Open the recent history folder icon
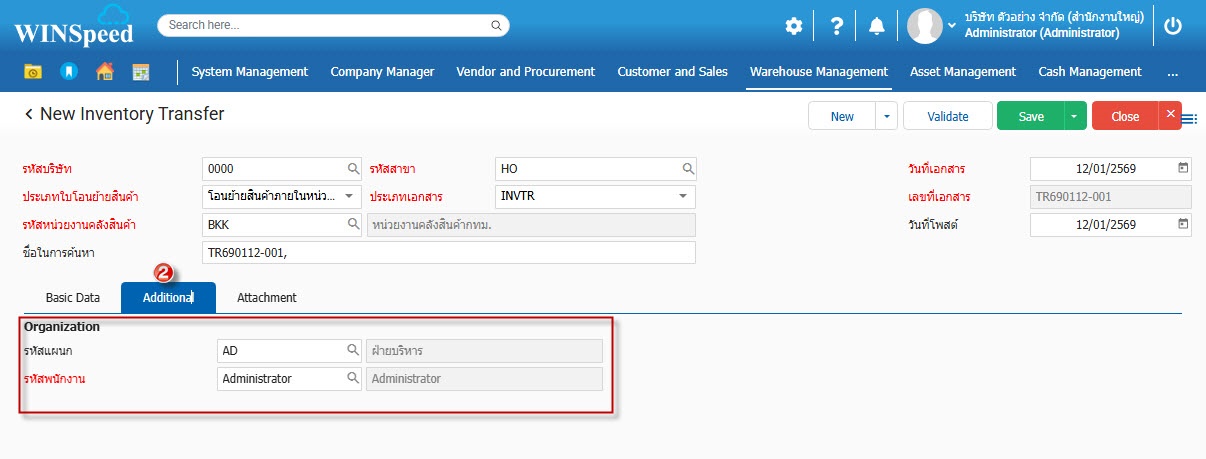This screenshot has width=1206, height=459. tap(33, 72)
